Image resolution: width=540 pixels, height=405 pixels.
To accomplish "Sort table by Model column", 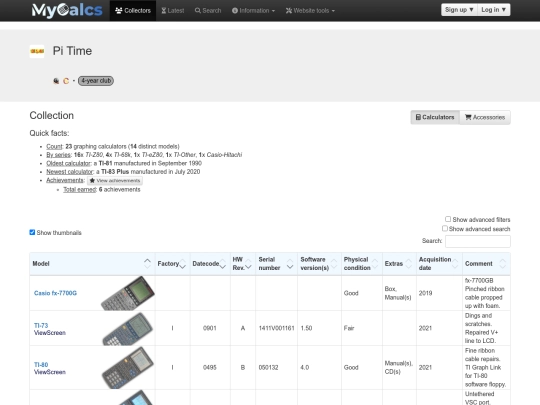I will [x=92, y=263].
